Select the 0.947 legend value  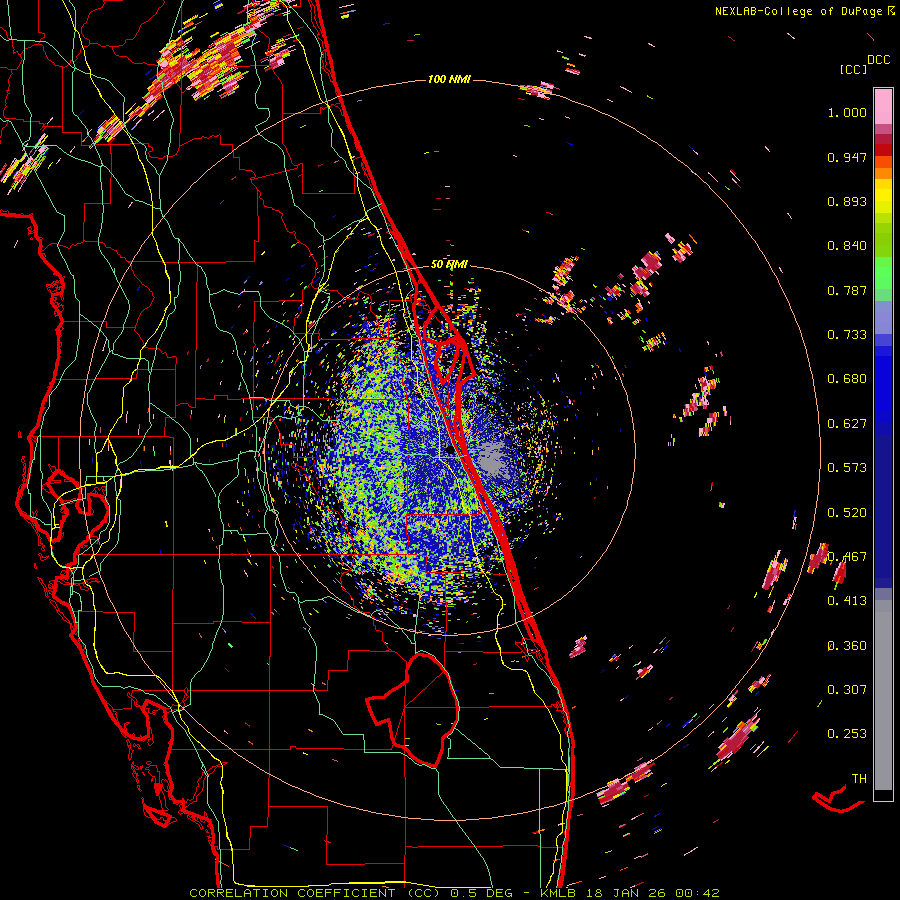click(847, 157)
